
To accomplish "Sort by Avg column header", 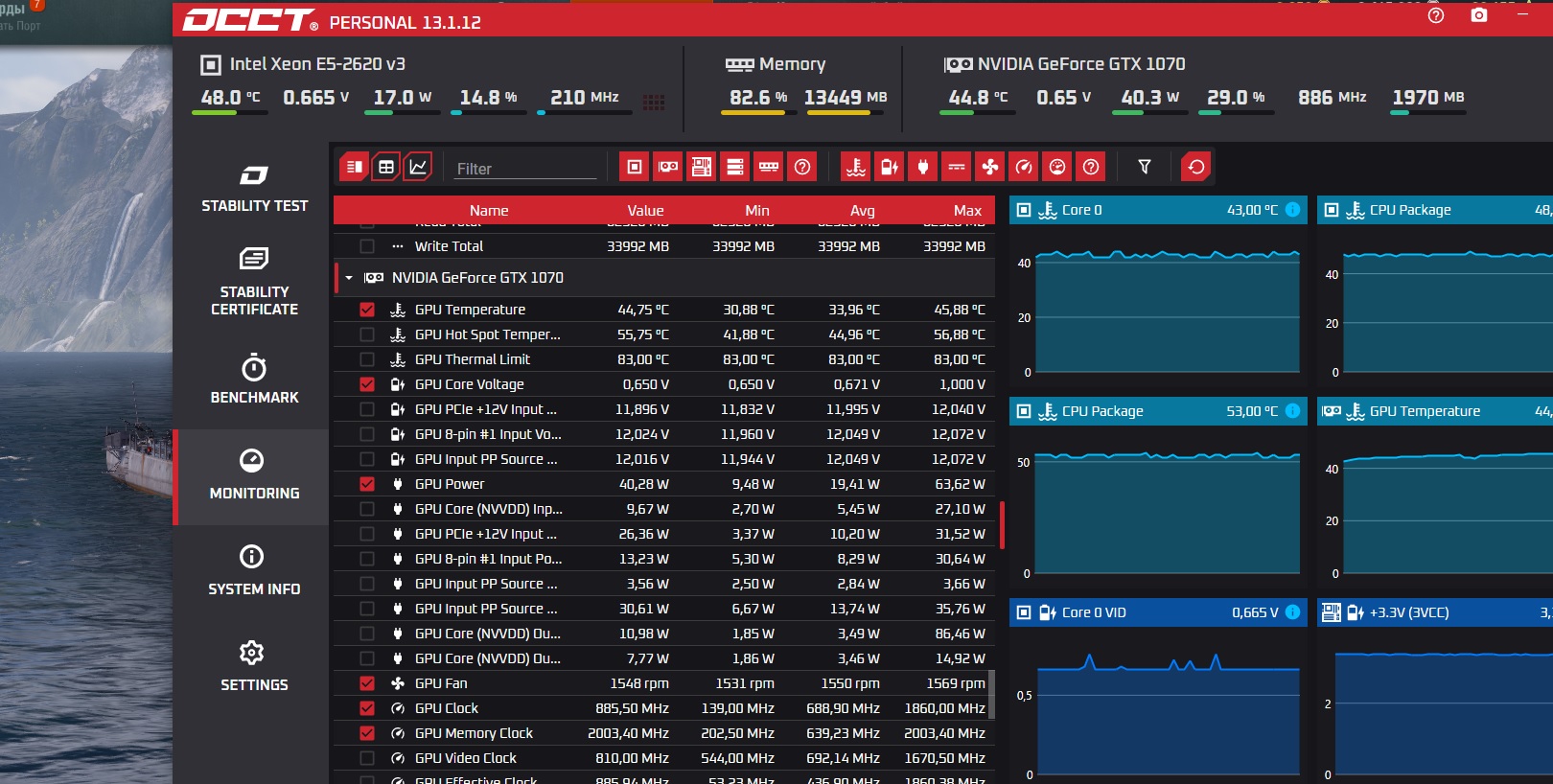I will pyautogui.click(x=862, y=211).
